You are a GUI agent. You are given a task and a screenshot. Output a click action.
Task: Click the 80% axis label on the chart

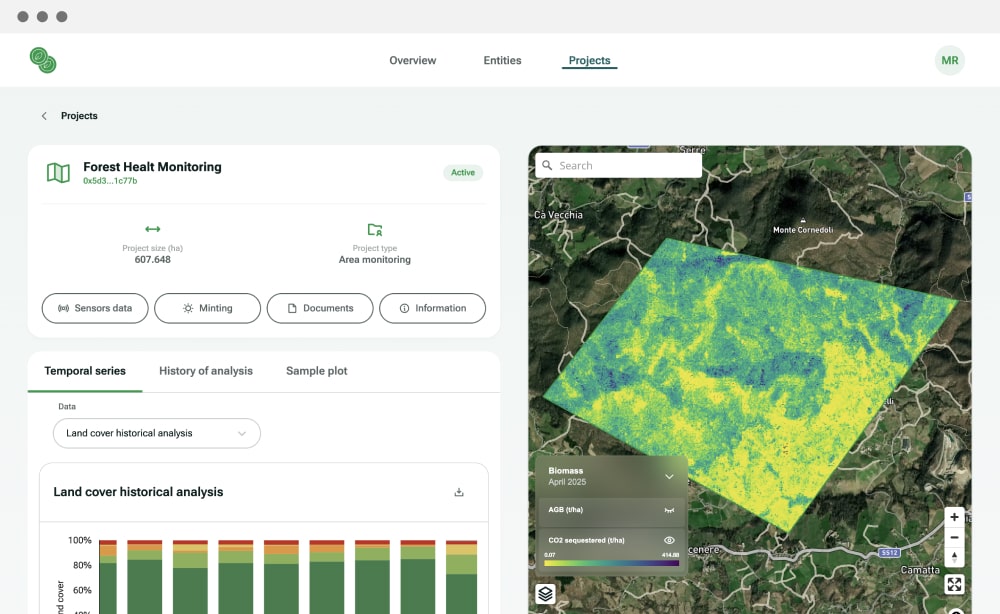click(82, 566)
